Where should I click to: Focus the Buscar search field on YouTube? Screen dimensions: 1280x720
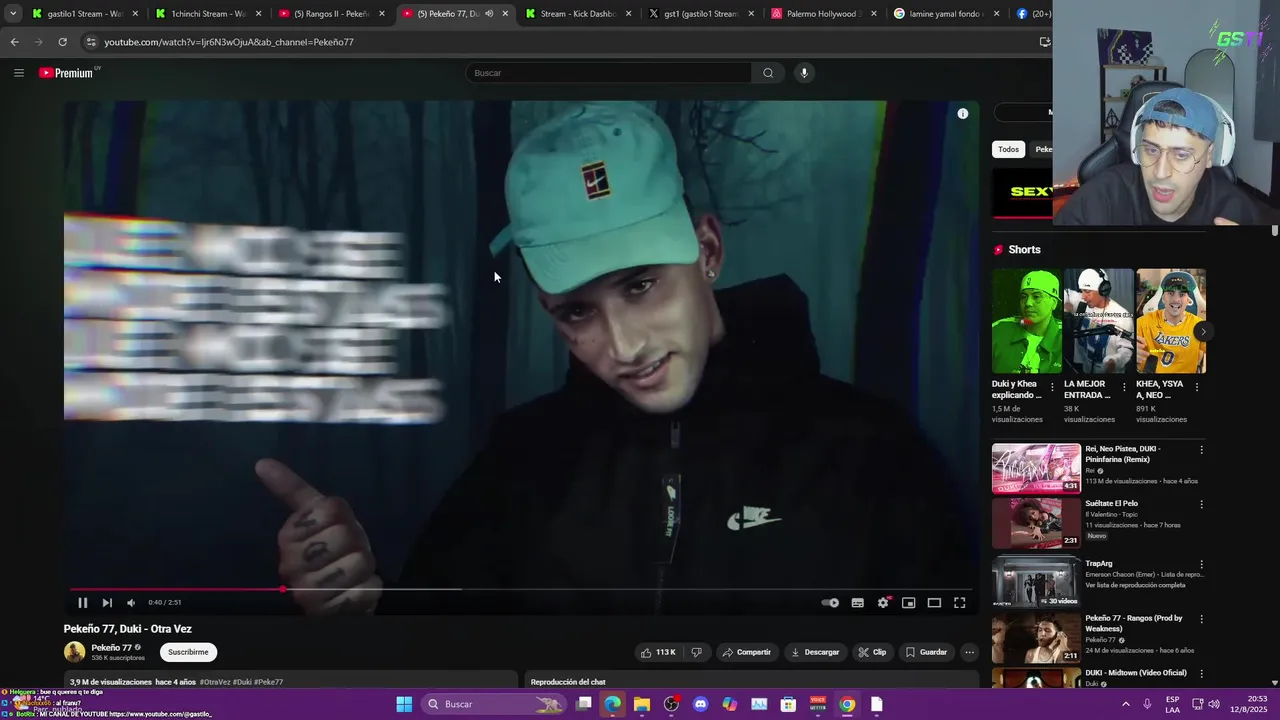pos(608,73)
